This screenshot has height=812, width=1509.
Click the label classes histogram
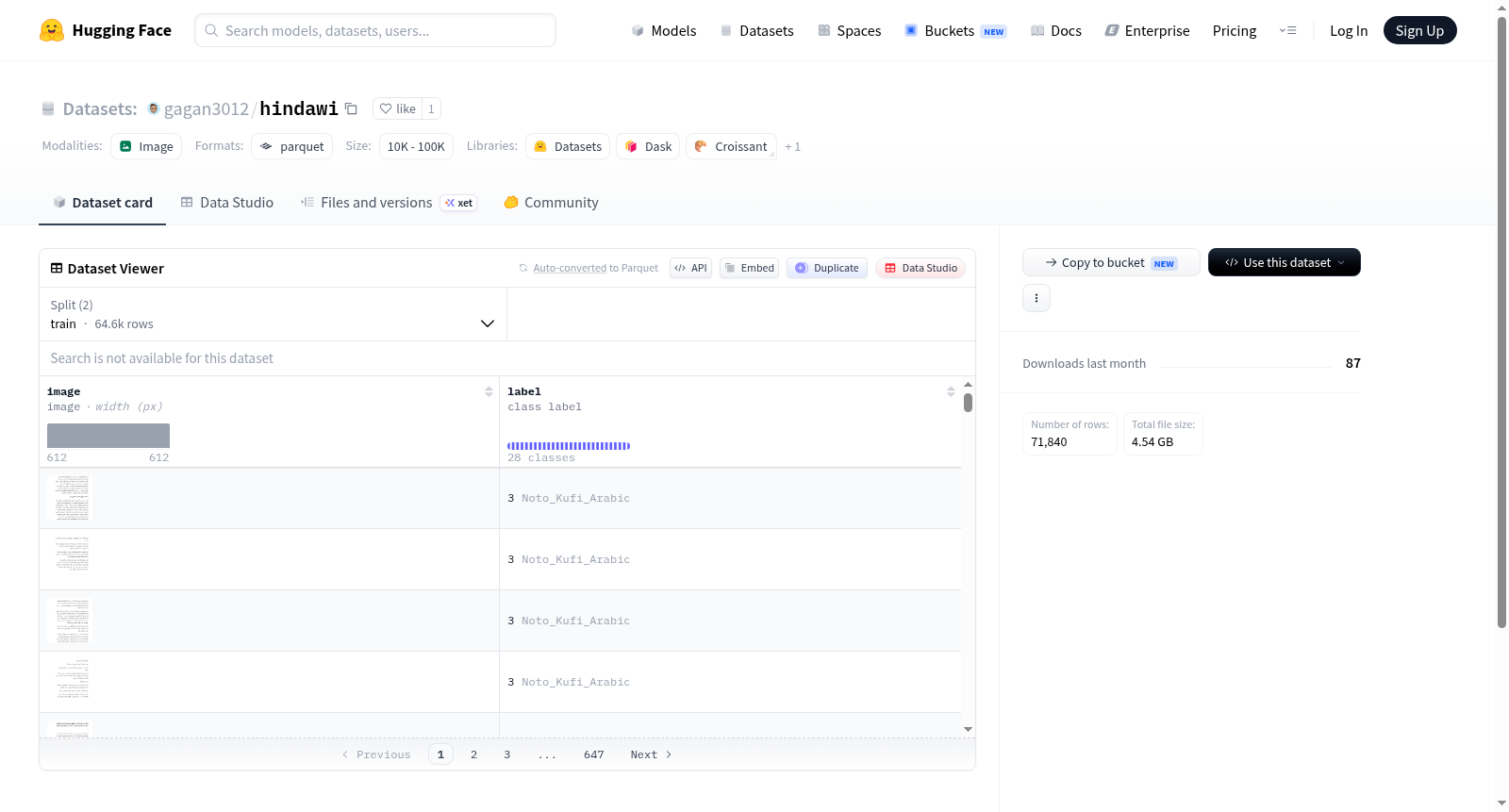pyautogui.click(x=569, y=445)
